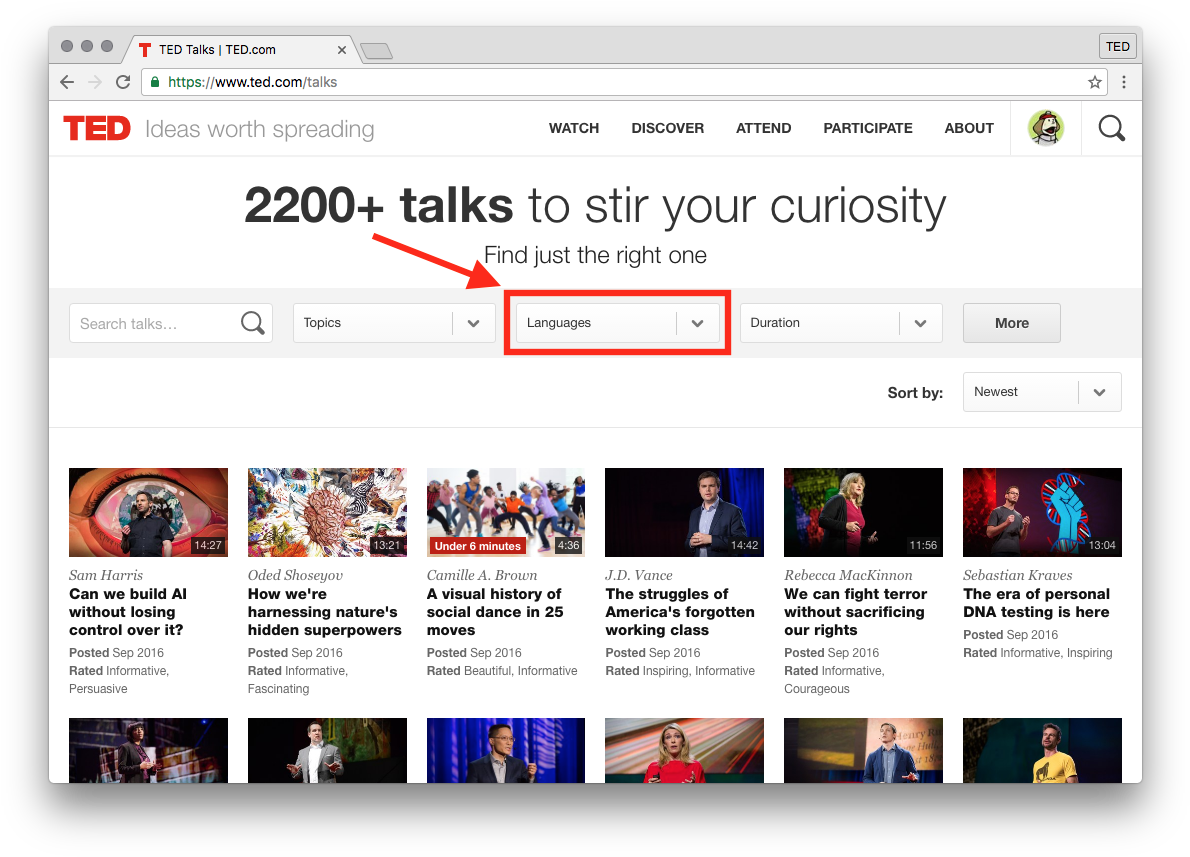Open a new browser tab
The height and width of the screenshot is (857, 1190).
point(376,51)
